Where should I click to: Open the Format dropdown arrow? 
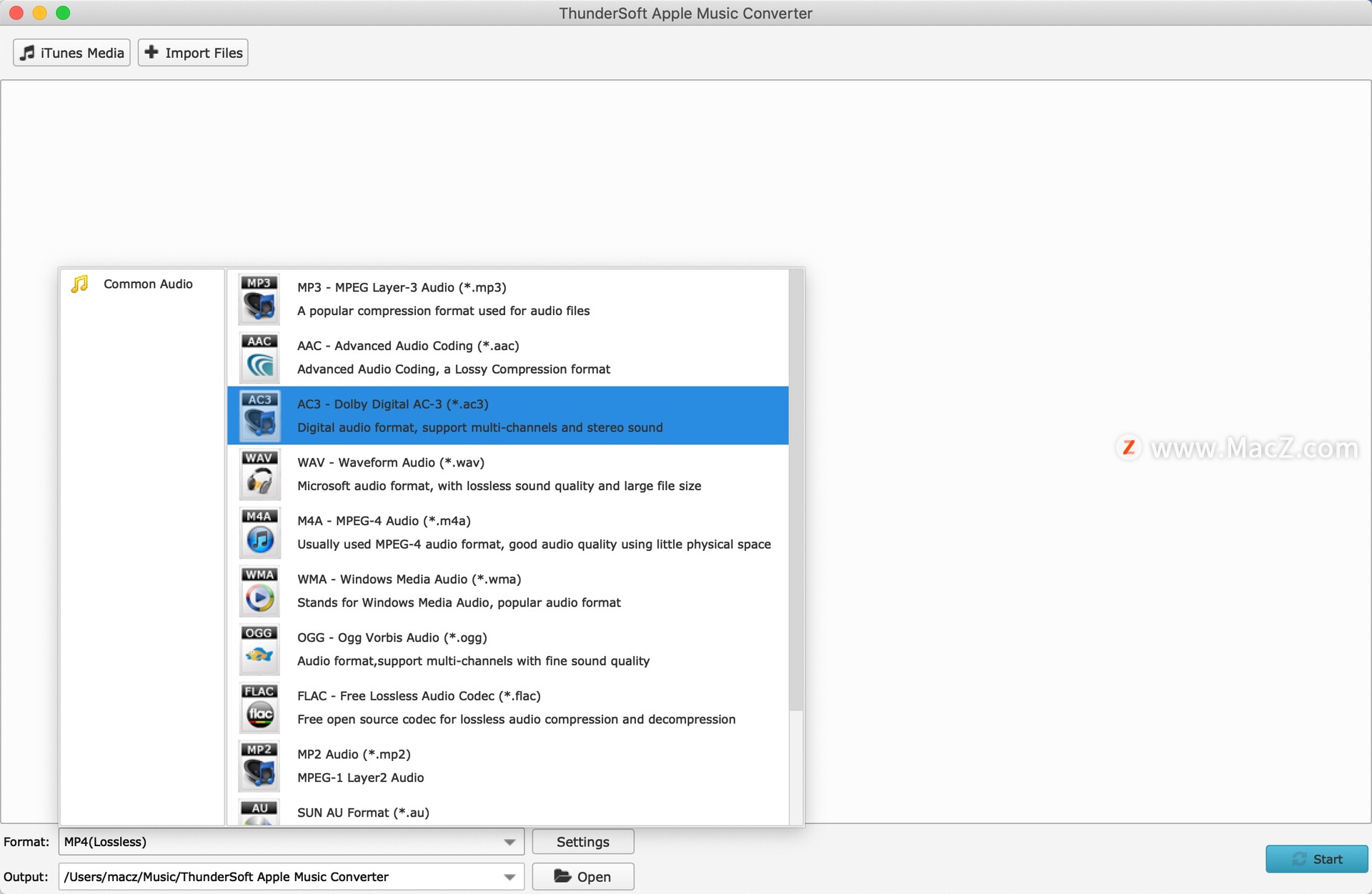pyautogui.click(x=509, y=842)
